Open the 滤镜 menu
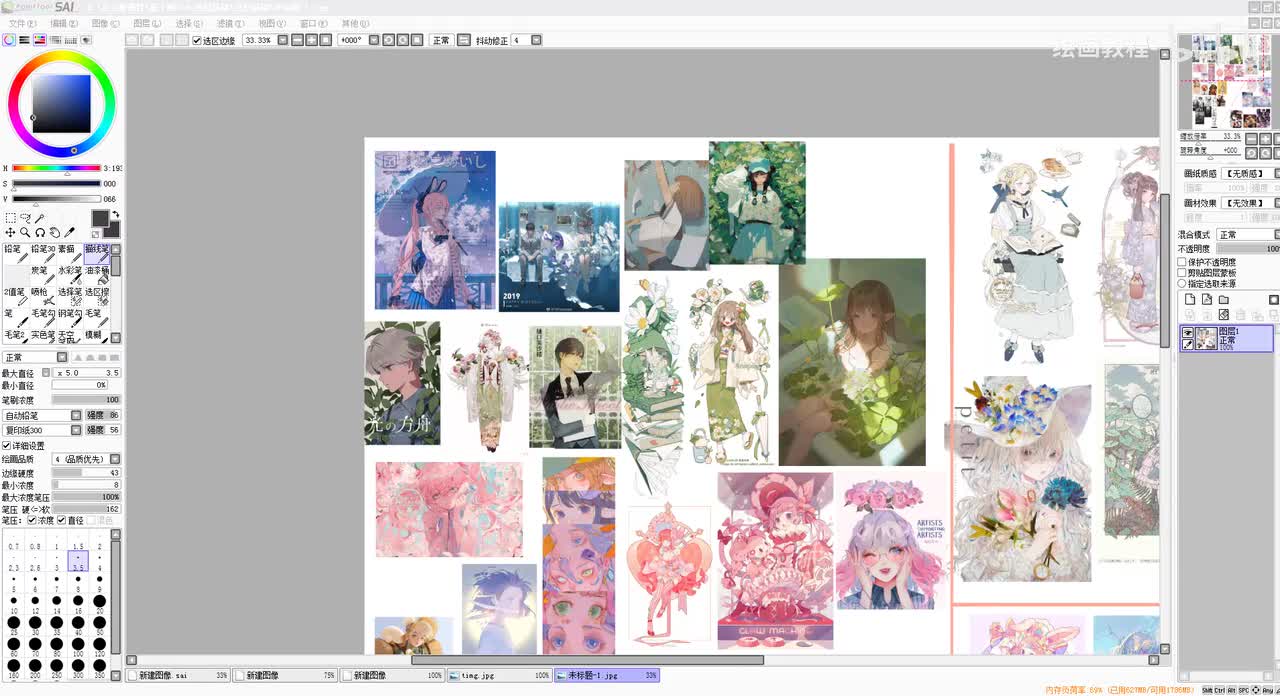The image size is (1280, 696). click(231, 23)
